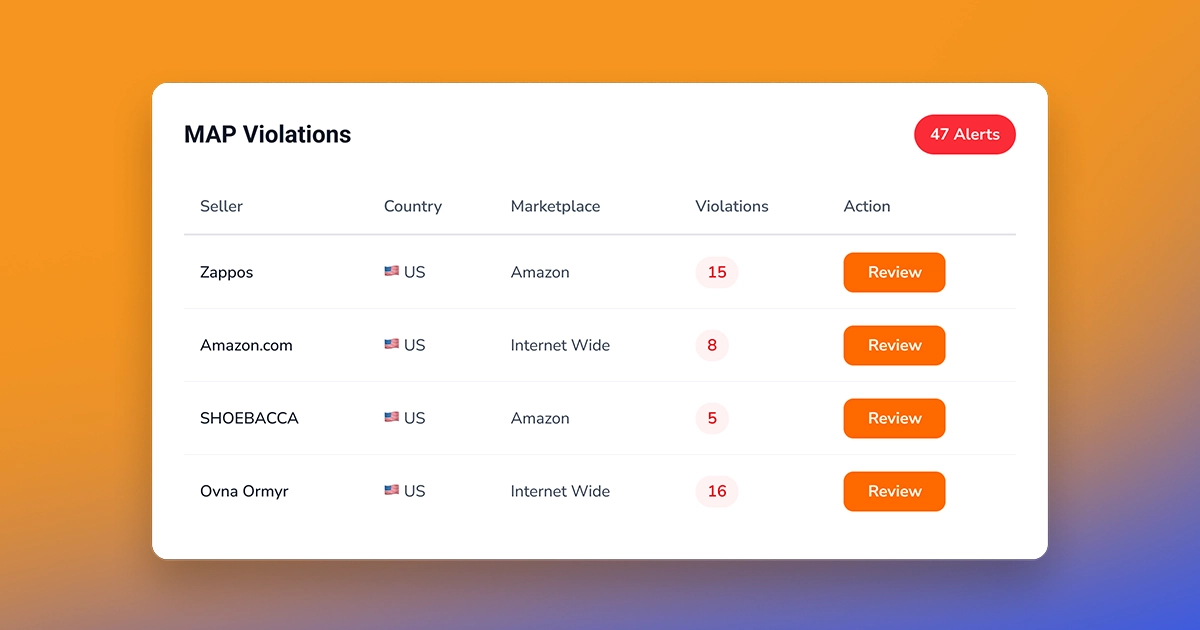Select the seller name Zappos

226,272
